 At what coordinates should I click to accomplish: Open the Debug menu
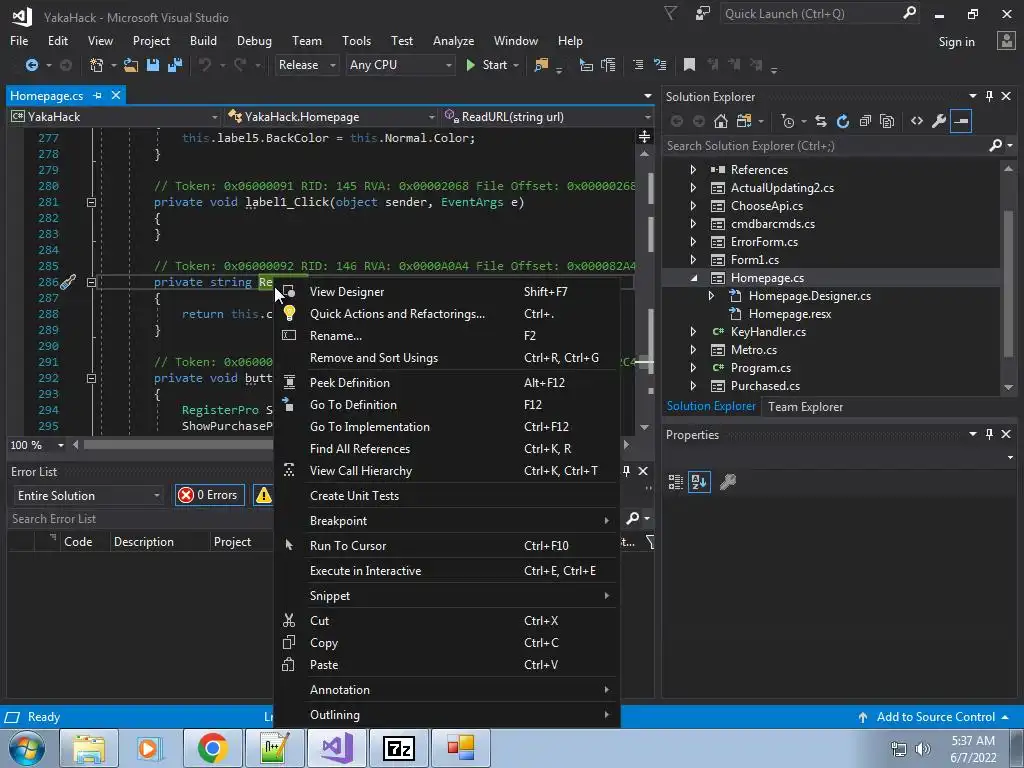click(x=254, y=40)
